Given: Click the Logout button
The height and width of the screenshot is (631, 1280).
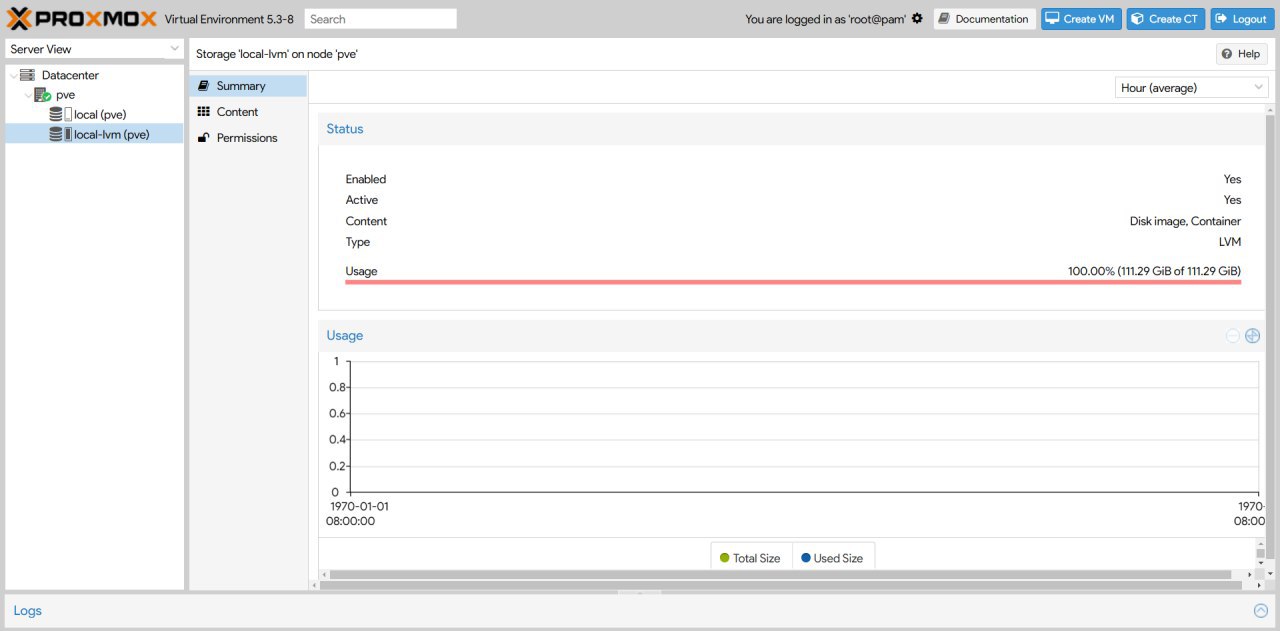Looking at the screenshot, I should click(x=1241, y=19).
